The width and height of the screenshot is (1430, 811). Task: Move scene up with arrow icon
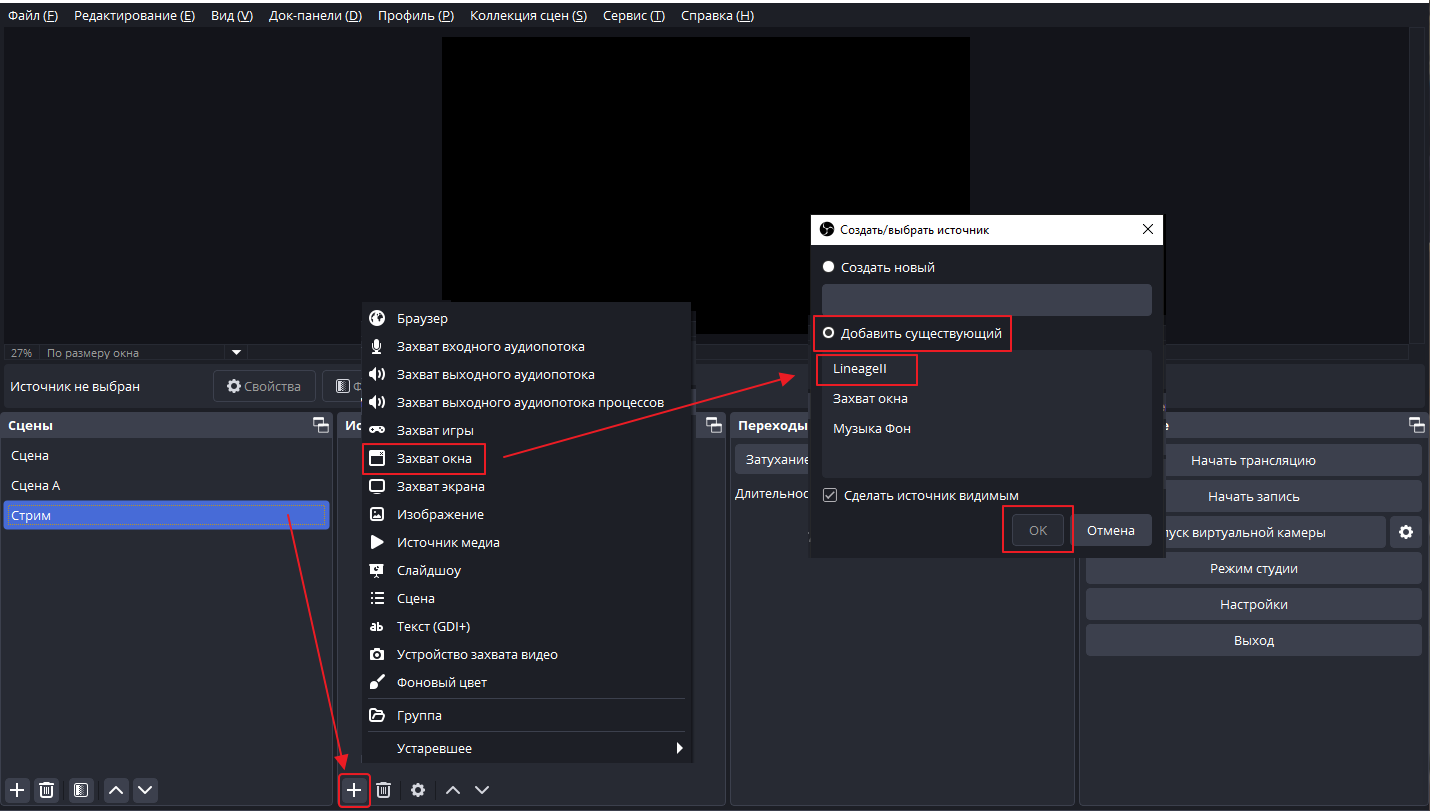tap(117, 790)
